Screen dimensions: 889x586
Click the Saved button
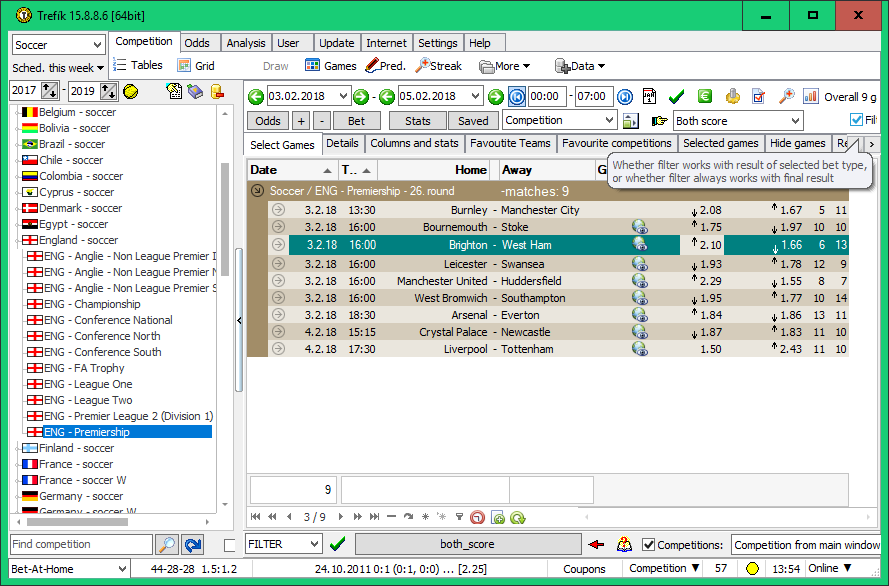[x=473, y=121]
